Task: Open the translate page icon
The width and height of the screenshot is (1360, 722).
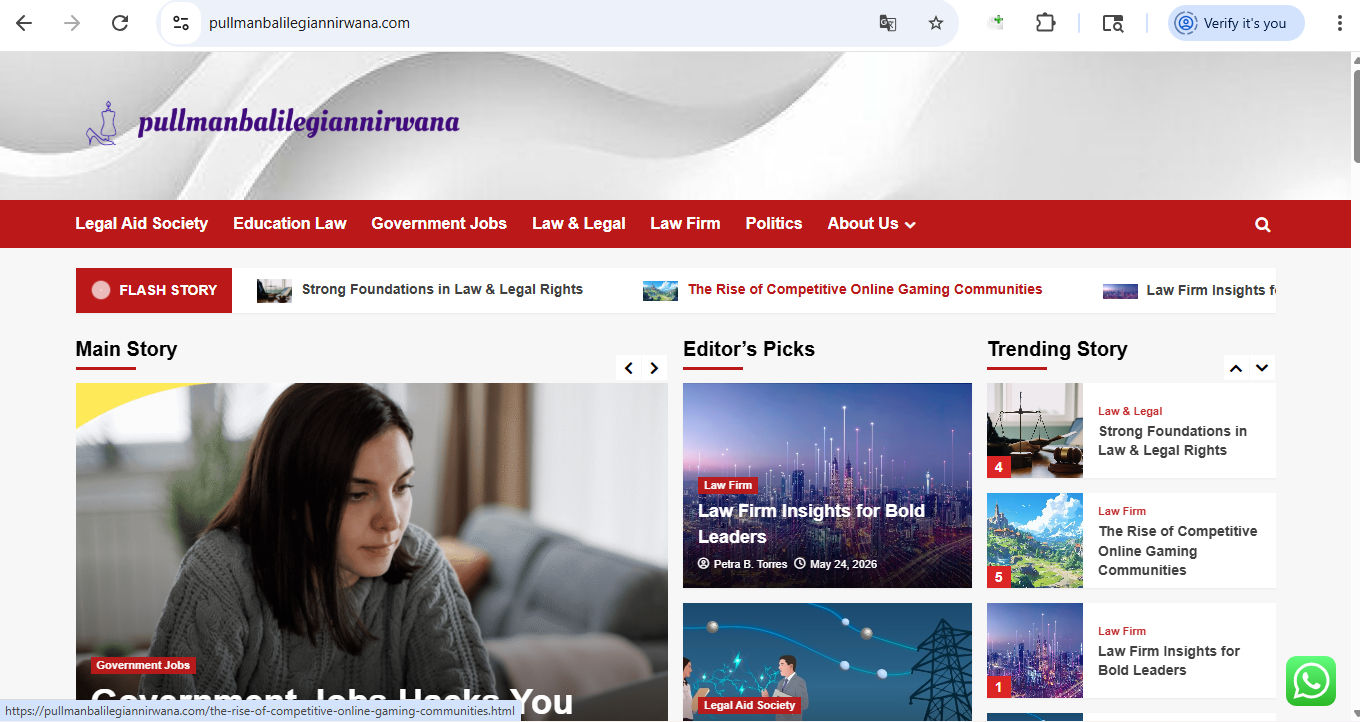Action: [x=888, y=23]
